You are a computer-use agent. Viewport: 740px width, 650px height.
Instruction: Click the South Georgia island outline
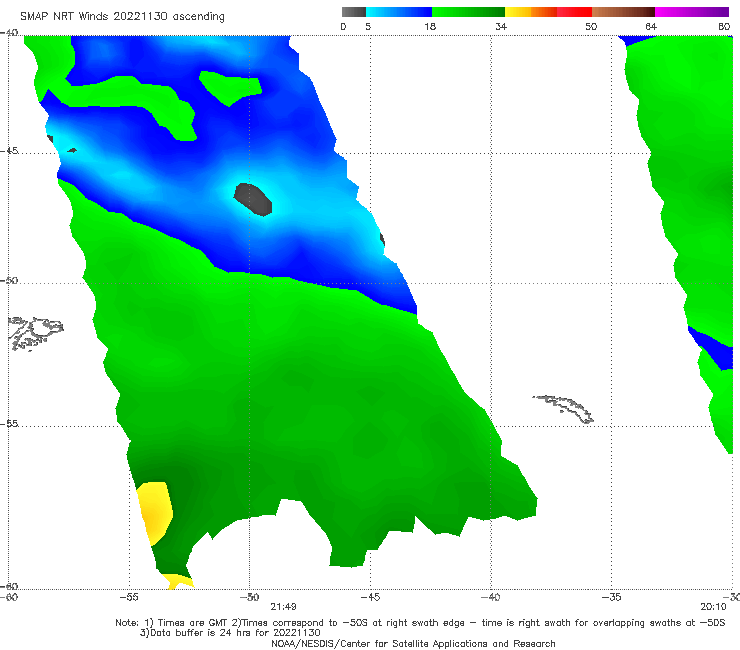pos(564,409)
